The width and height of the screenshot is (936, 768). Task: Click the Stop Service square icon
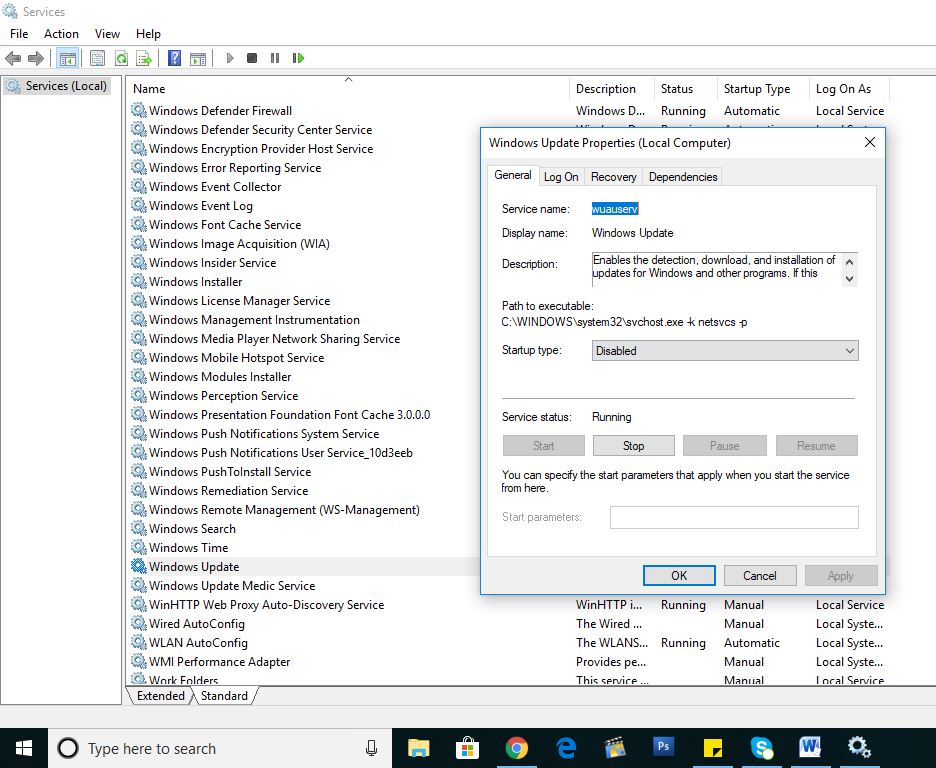point(252,58)
